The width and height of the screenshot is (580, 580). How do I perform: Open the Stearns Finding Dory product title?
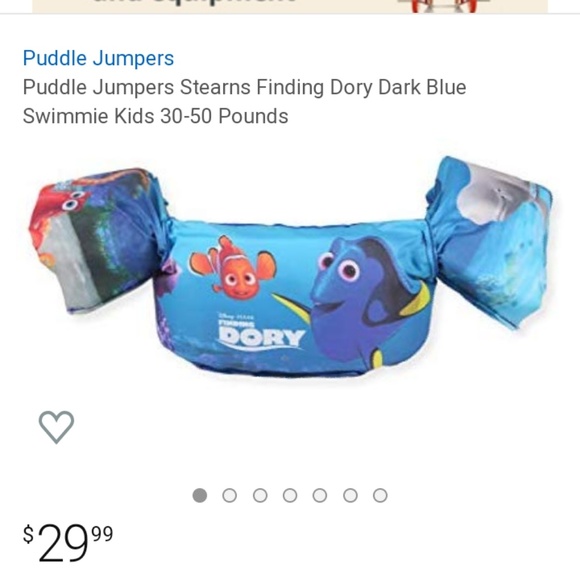click(244, 101)
